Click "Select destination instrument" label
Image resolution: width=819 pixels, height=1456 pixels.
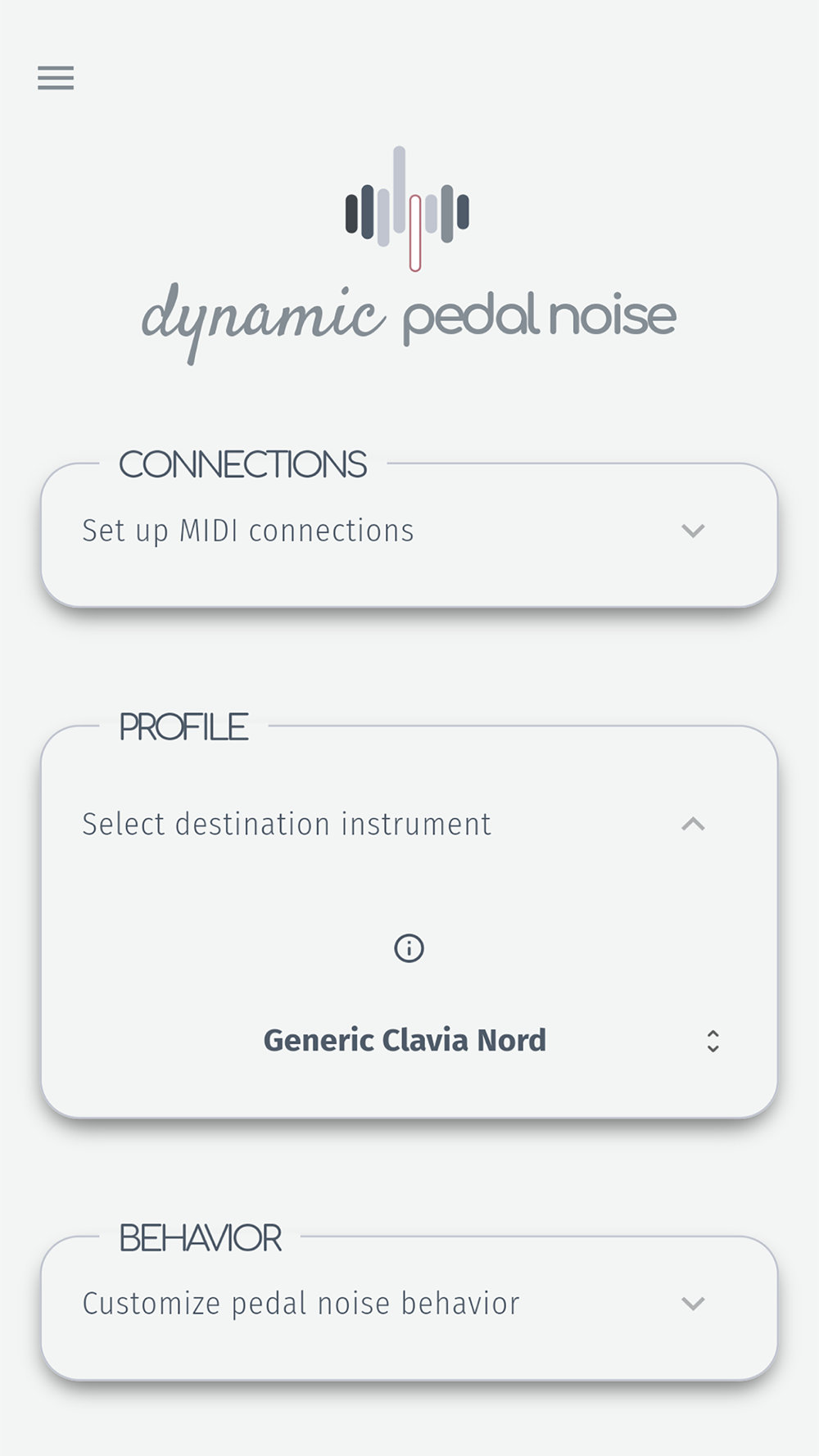pos(287,824)
